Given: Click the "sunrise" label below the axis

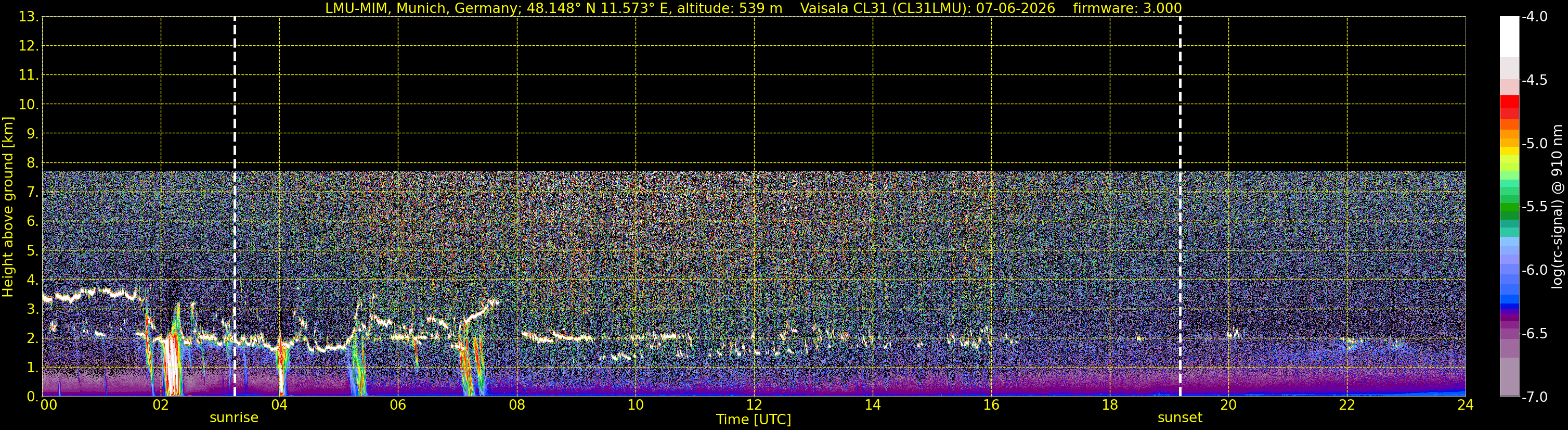Looking at the screenshot, I should 234,418.
